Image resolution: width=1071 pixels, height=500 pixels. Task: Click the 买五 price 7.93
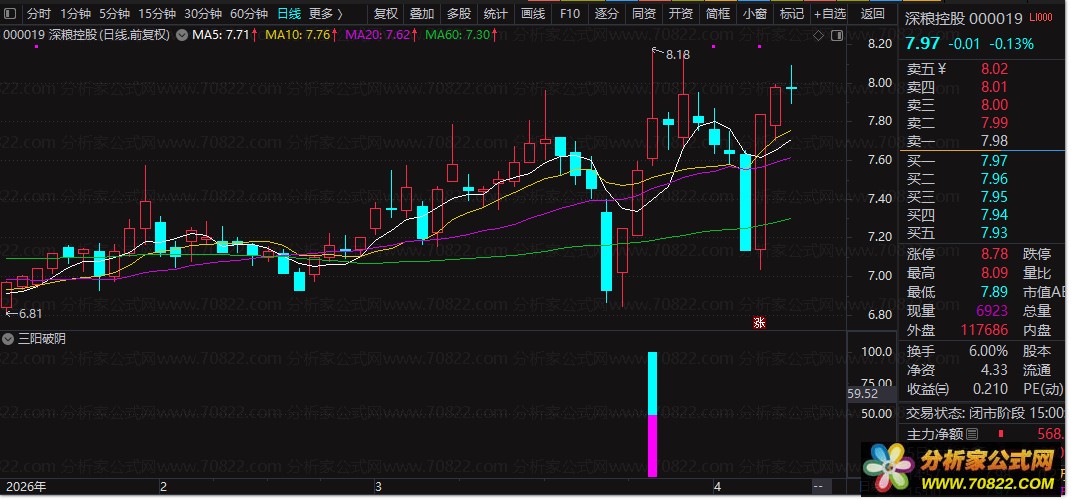point(994,233)
